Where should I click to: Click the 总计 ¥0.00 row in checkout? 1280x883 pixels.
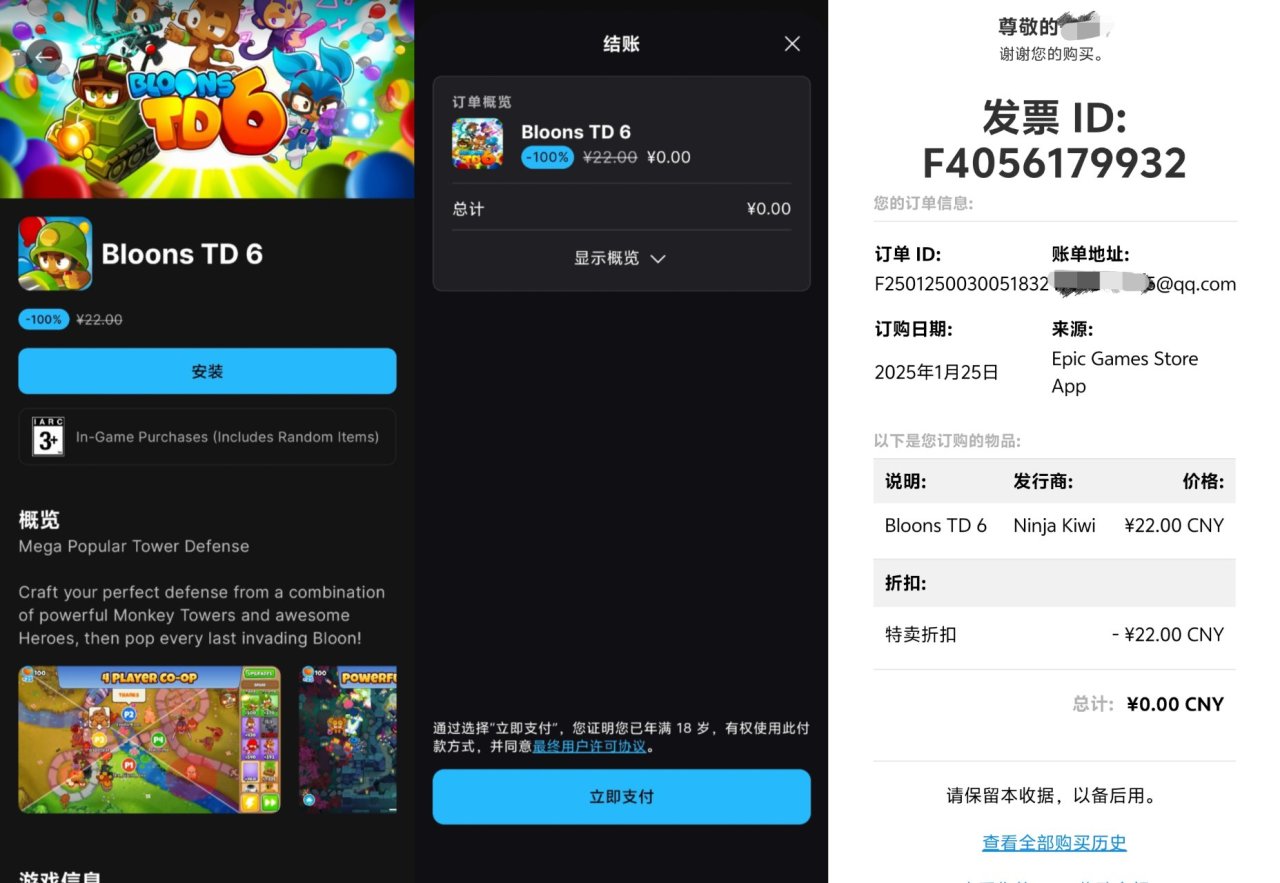click(621, 209)
